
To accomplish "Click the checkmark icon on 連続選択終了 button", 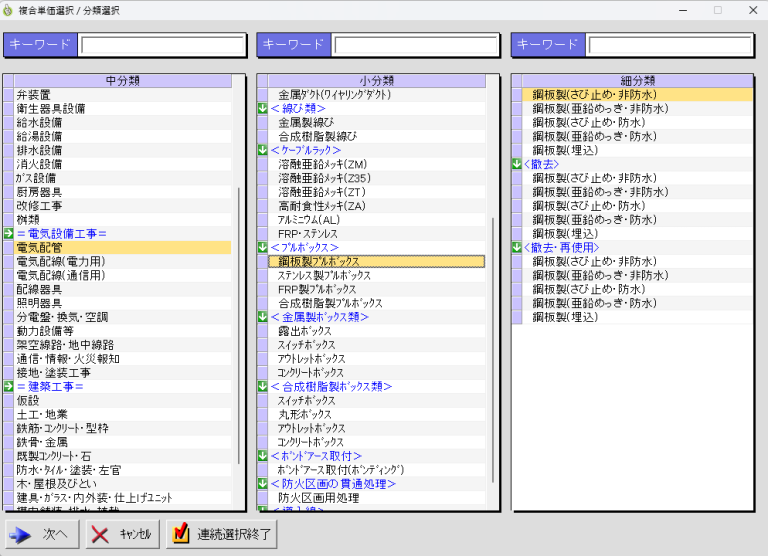I will (x=180, y=533).
